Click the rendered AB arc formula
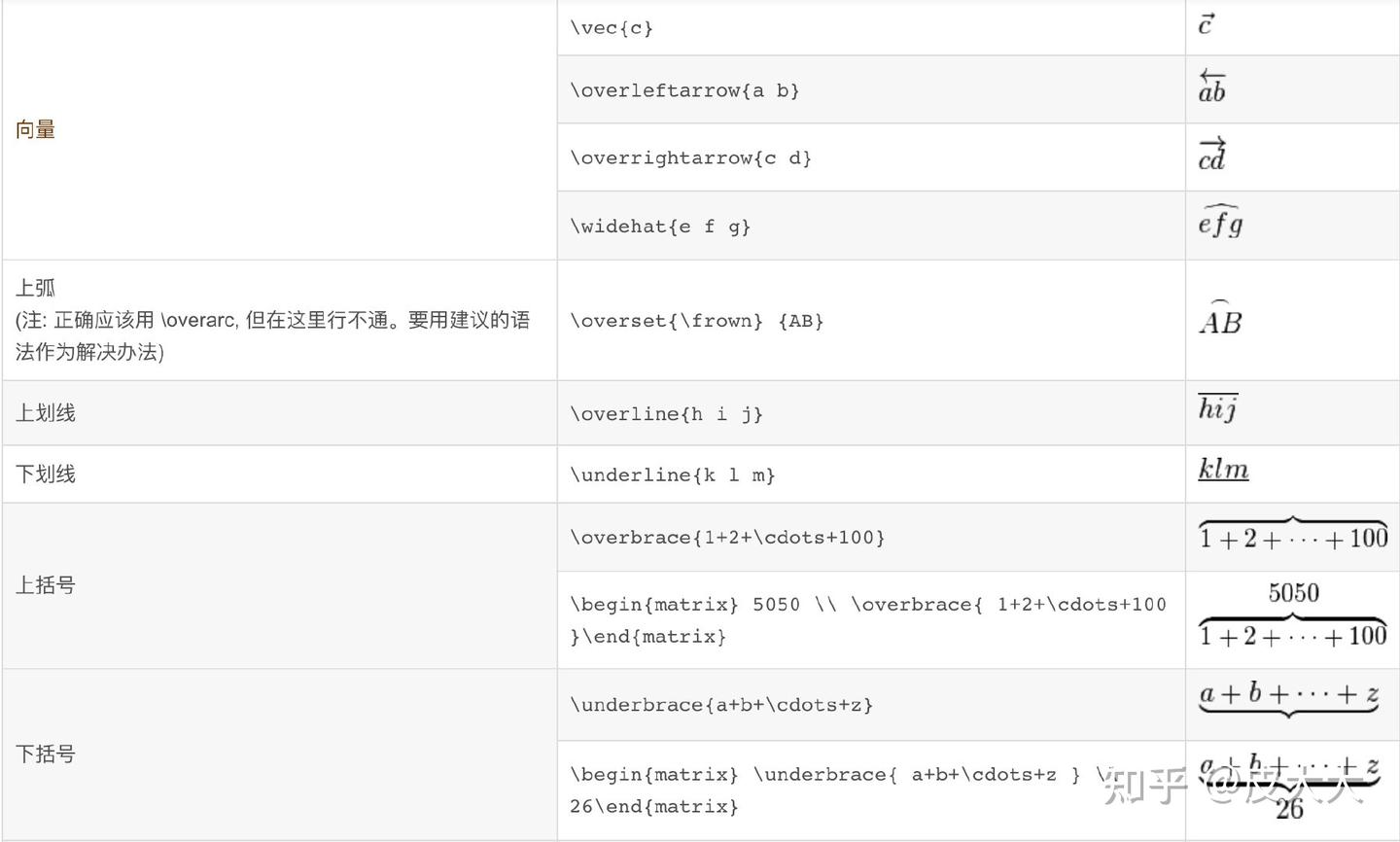The height and width of the screenshot is (842, 1400). 1220,318
